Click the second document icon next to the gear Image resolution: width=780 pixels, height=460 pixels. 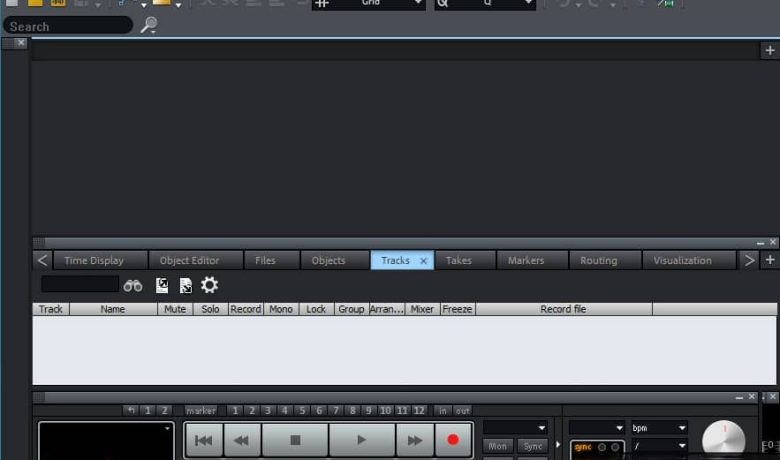click(186, 285)
